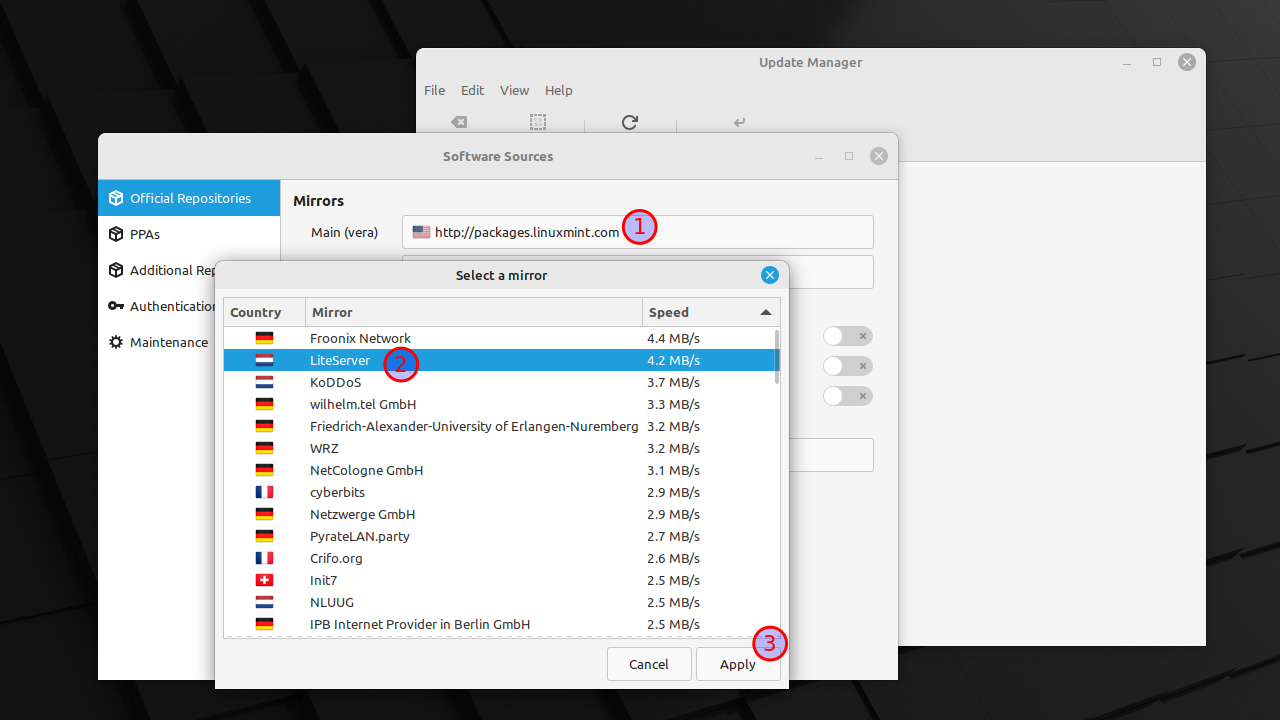The width and height of the screenshot is (1280, 720).
Task: Click the Main (vera) mirror field
Action: click(638, 232)
